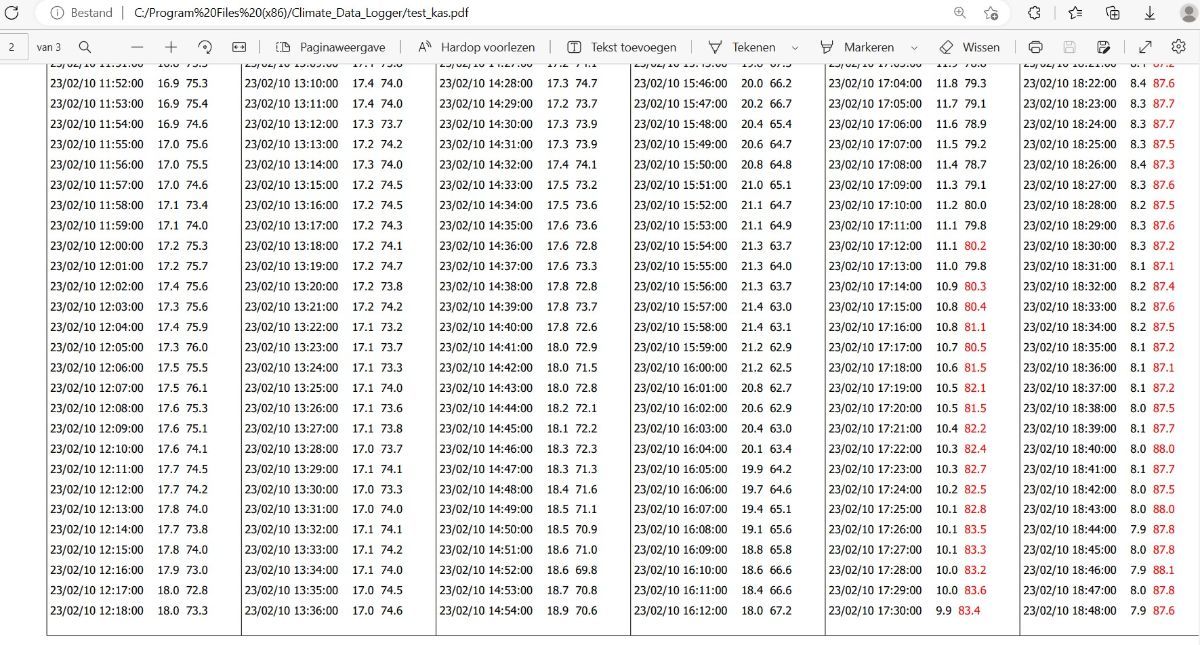Click the greyed-out save icon

[x=1070, y=47]
